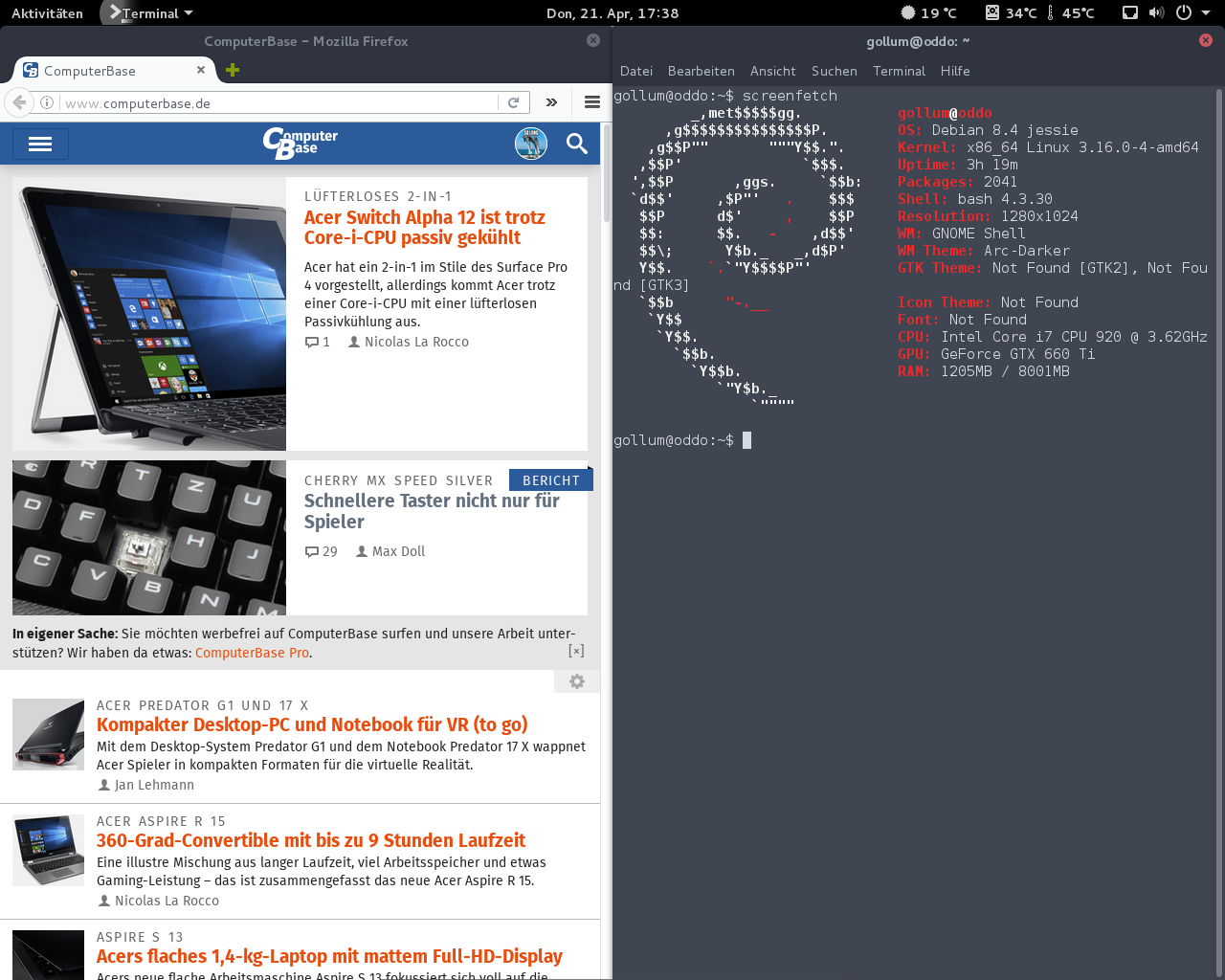The width and height of the screenshot is (1225, 980).
Task: Dismiss the ComputerBase Pro notice with [×]
Action: 576,651
